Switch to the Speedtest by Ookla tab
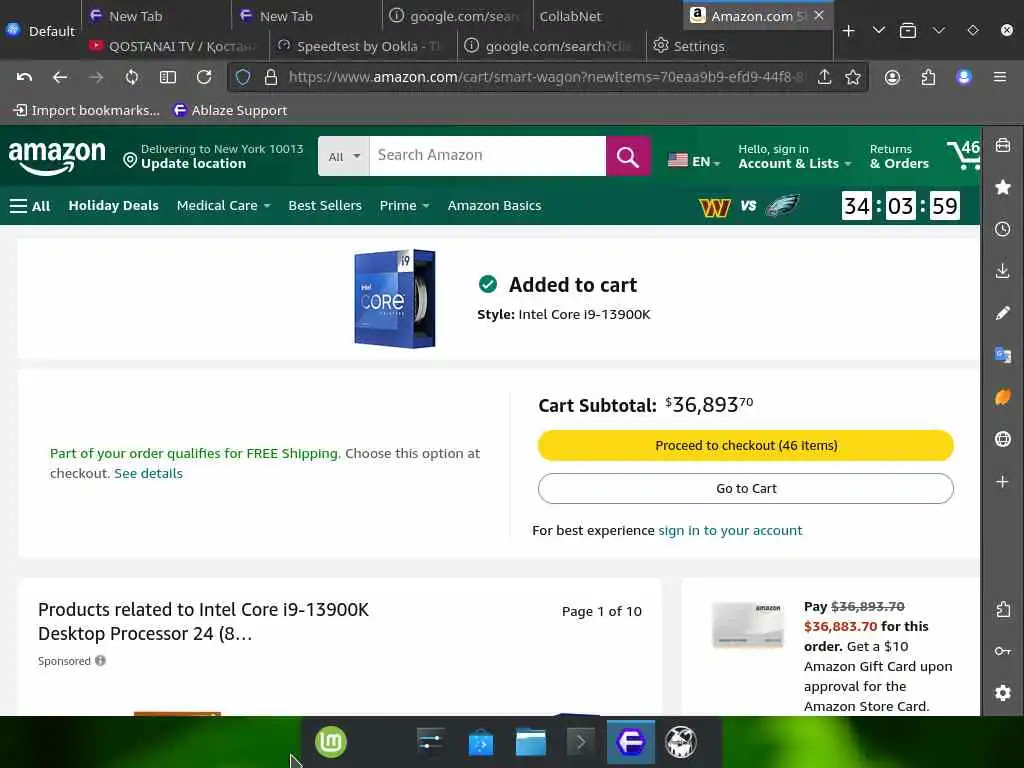This screenshot has height=768, width=1024. (364, 46)
